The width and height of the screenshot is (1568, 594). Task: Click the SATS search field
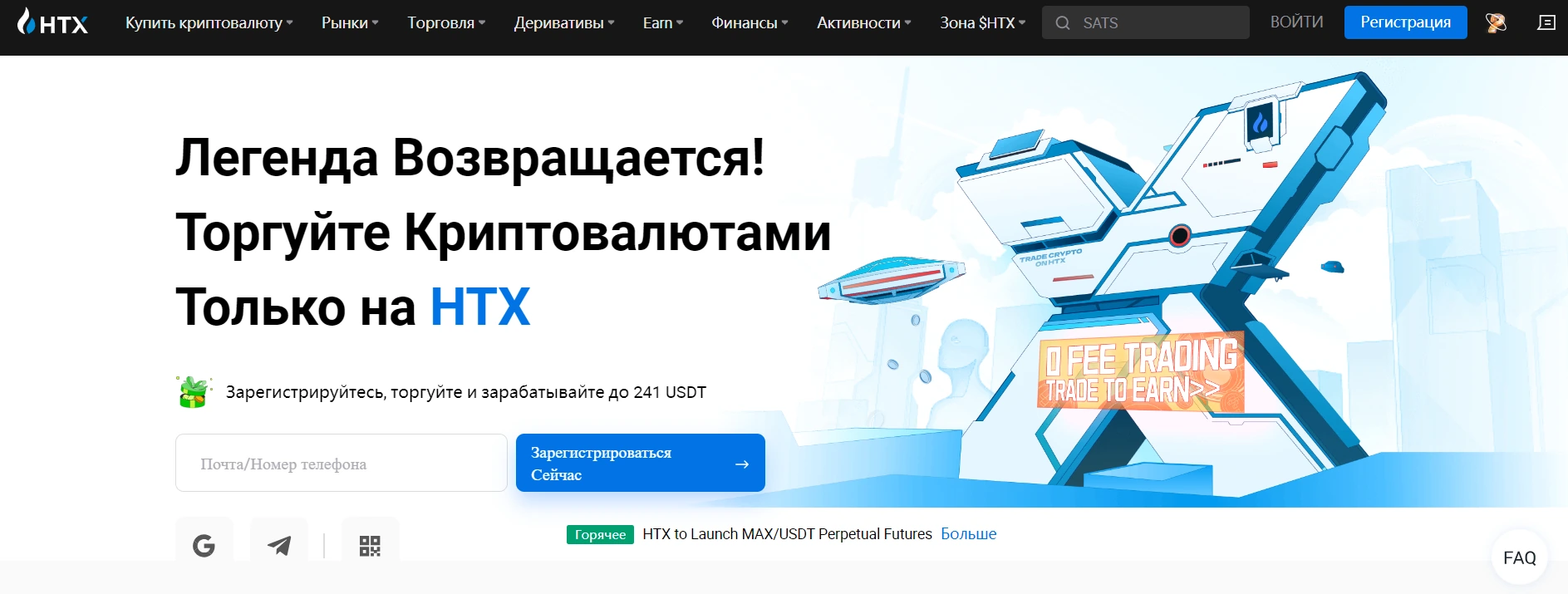tap(1146, 22)
